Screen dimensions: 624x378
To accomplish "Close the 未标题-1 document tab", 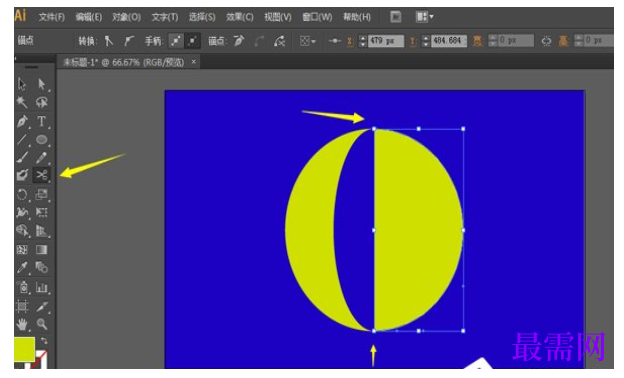I will [x=193, y=62].
